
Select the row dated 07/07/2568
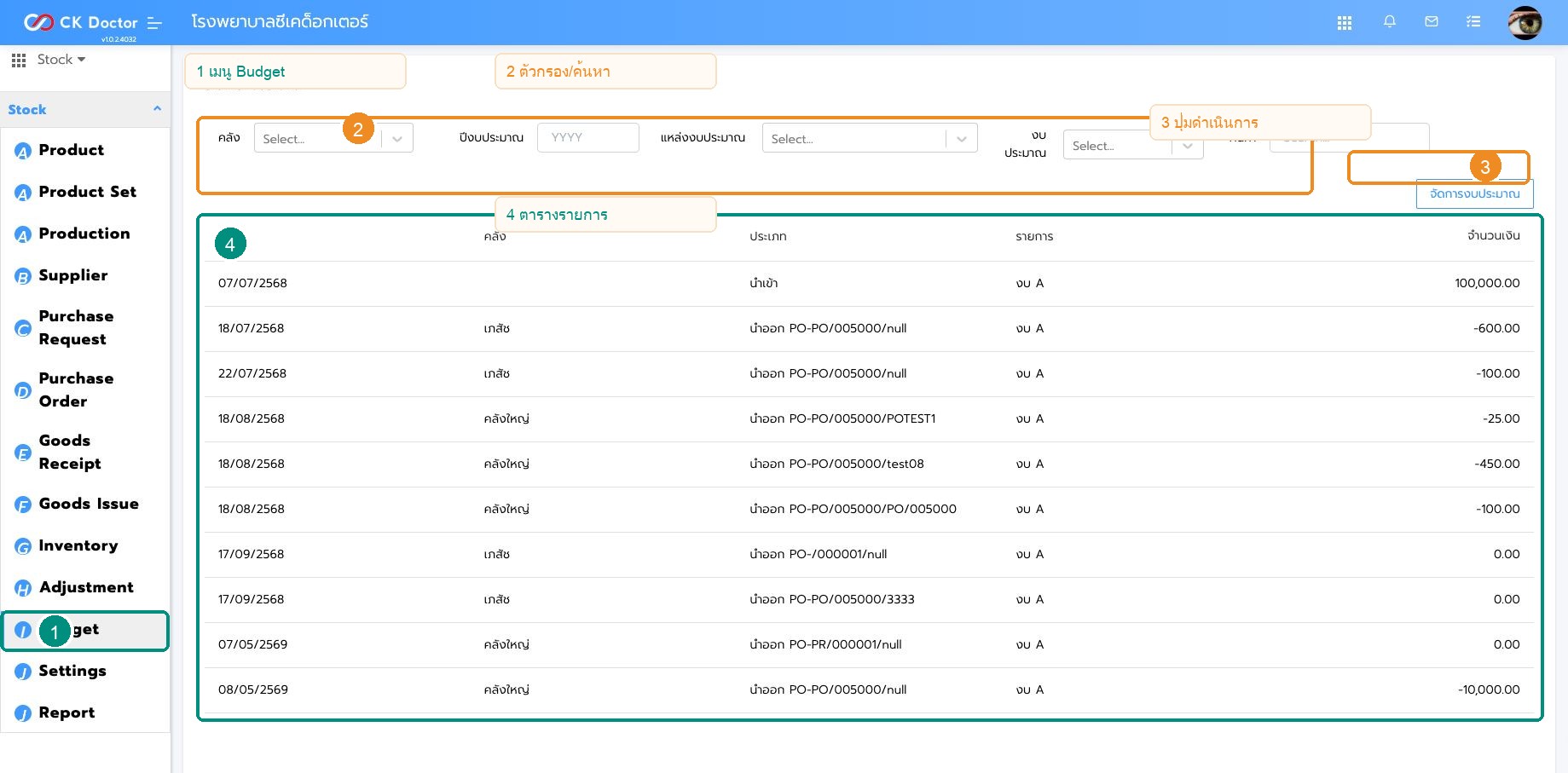[869, 284]
